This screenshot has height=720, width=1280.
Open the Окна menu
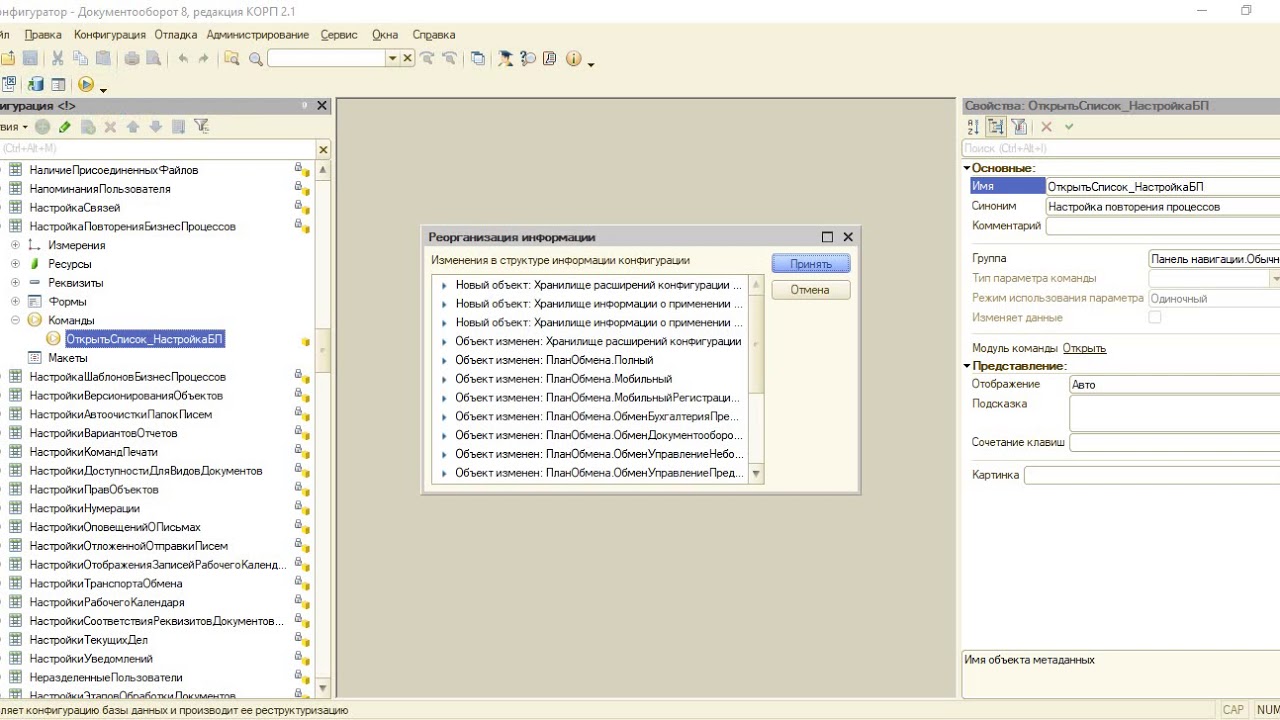(x=385, y=35)
